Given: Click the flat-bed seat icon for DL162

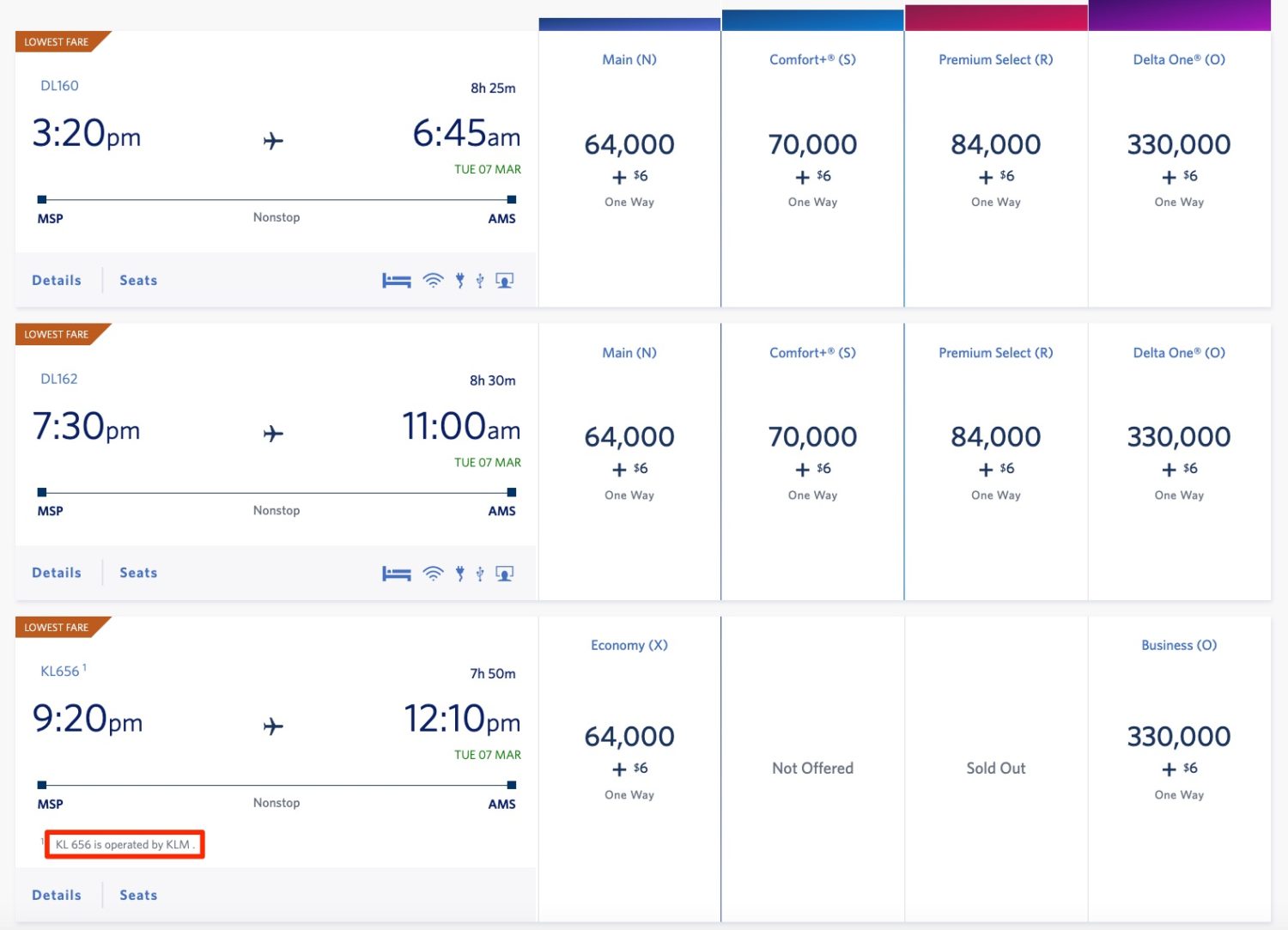Looking at the screenshot, I should [x=396, y=574].
